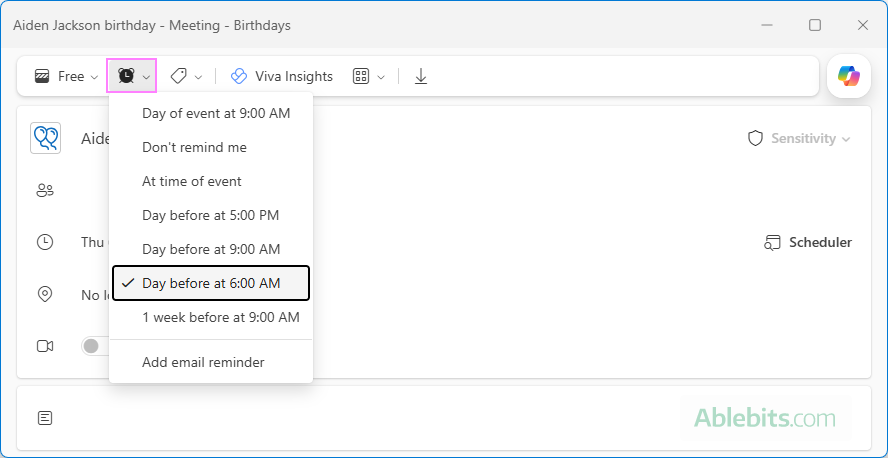Expand the Free status dropdown arrow

pyautogui.click(x=94, y=77)
